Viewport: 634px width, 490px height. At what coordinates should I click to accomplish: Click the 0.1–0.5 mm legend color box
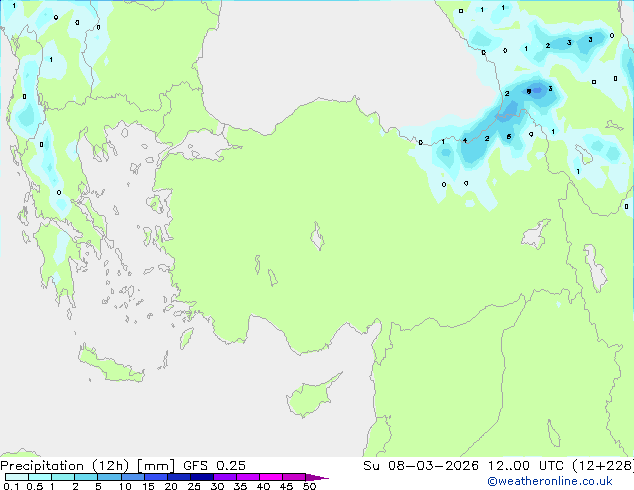(17, 477)
